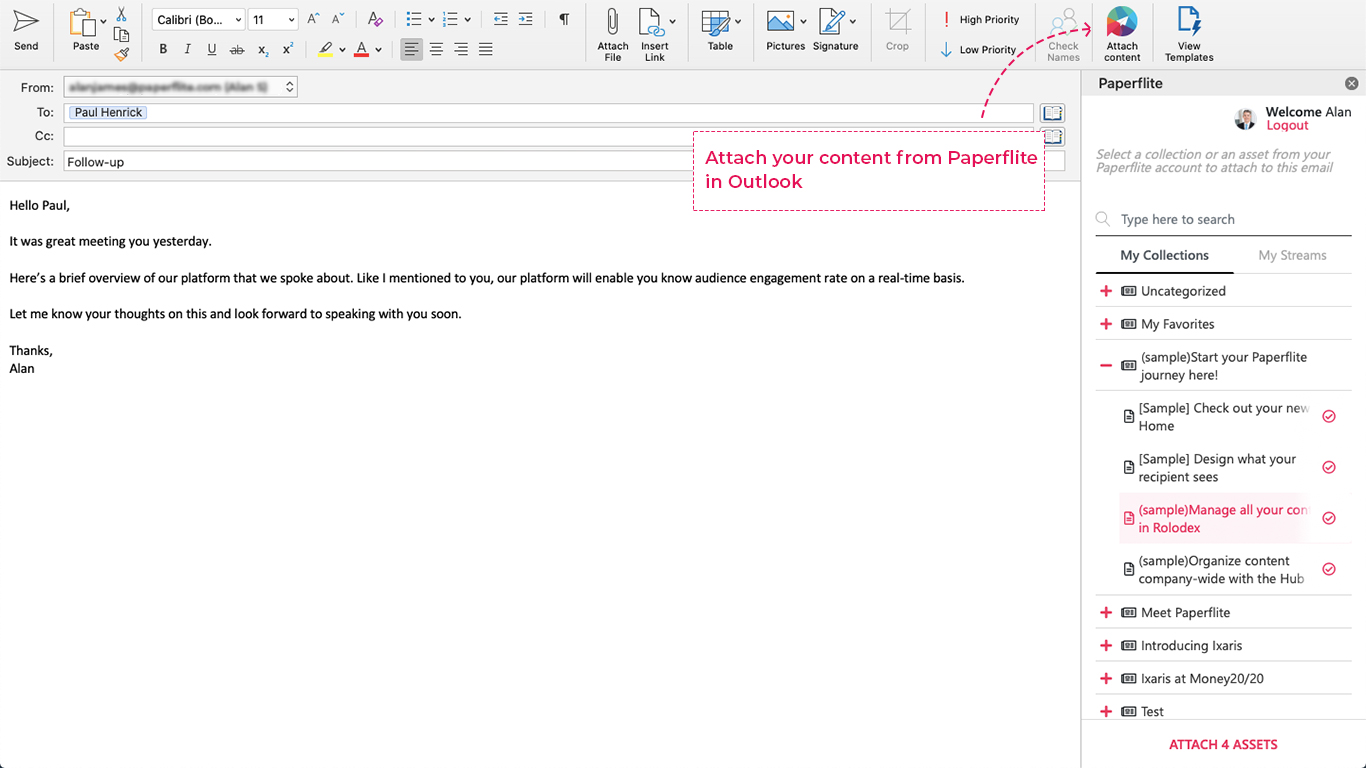Open numbered list style dropdown arrow
This screenshot has height=768, width=1366.
[467, 20]
